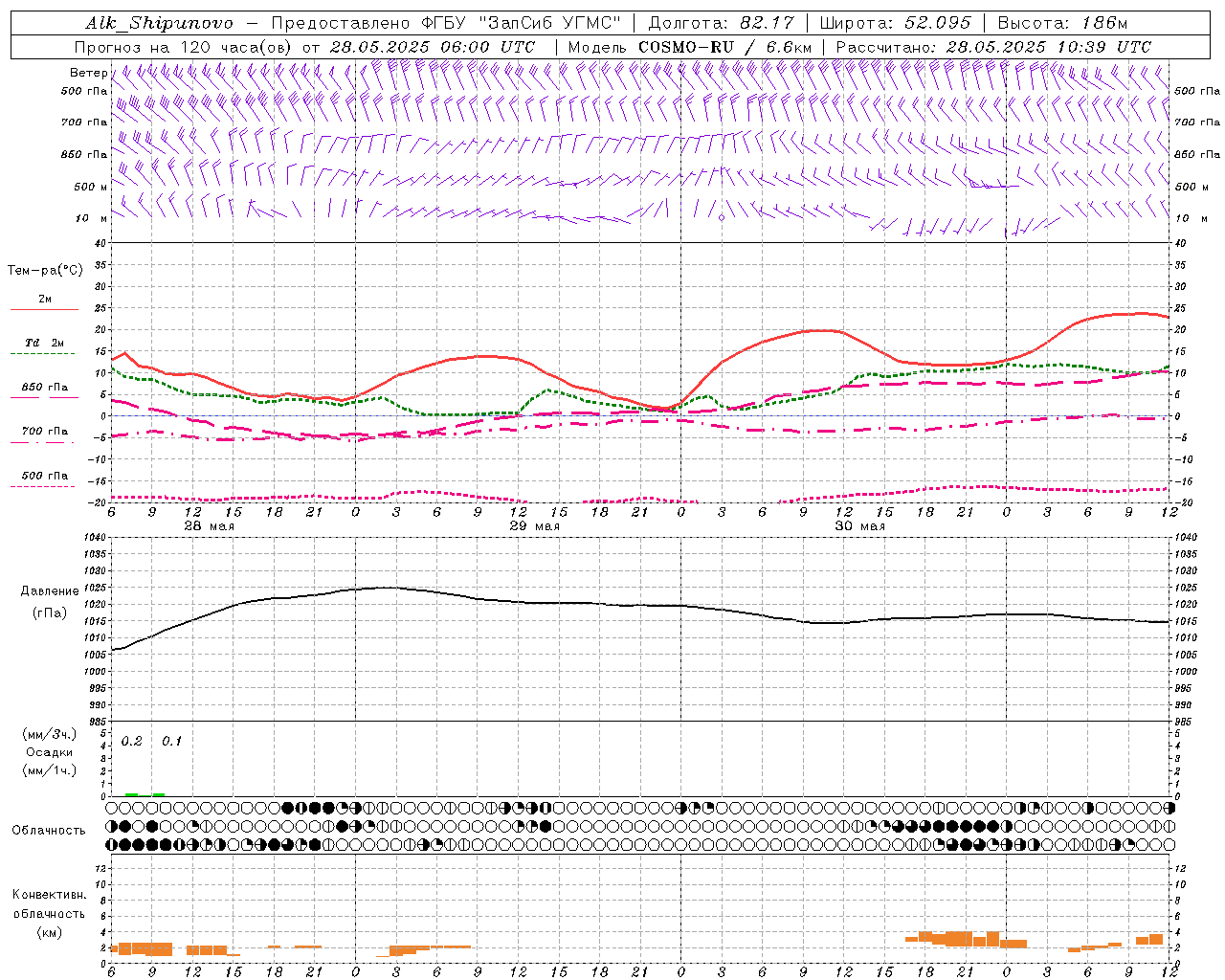Click the Тем-ра(°C) axis label
Viewport: 1225px width, 980px height.
click(x=45, y=271)
